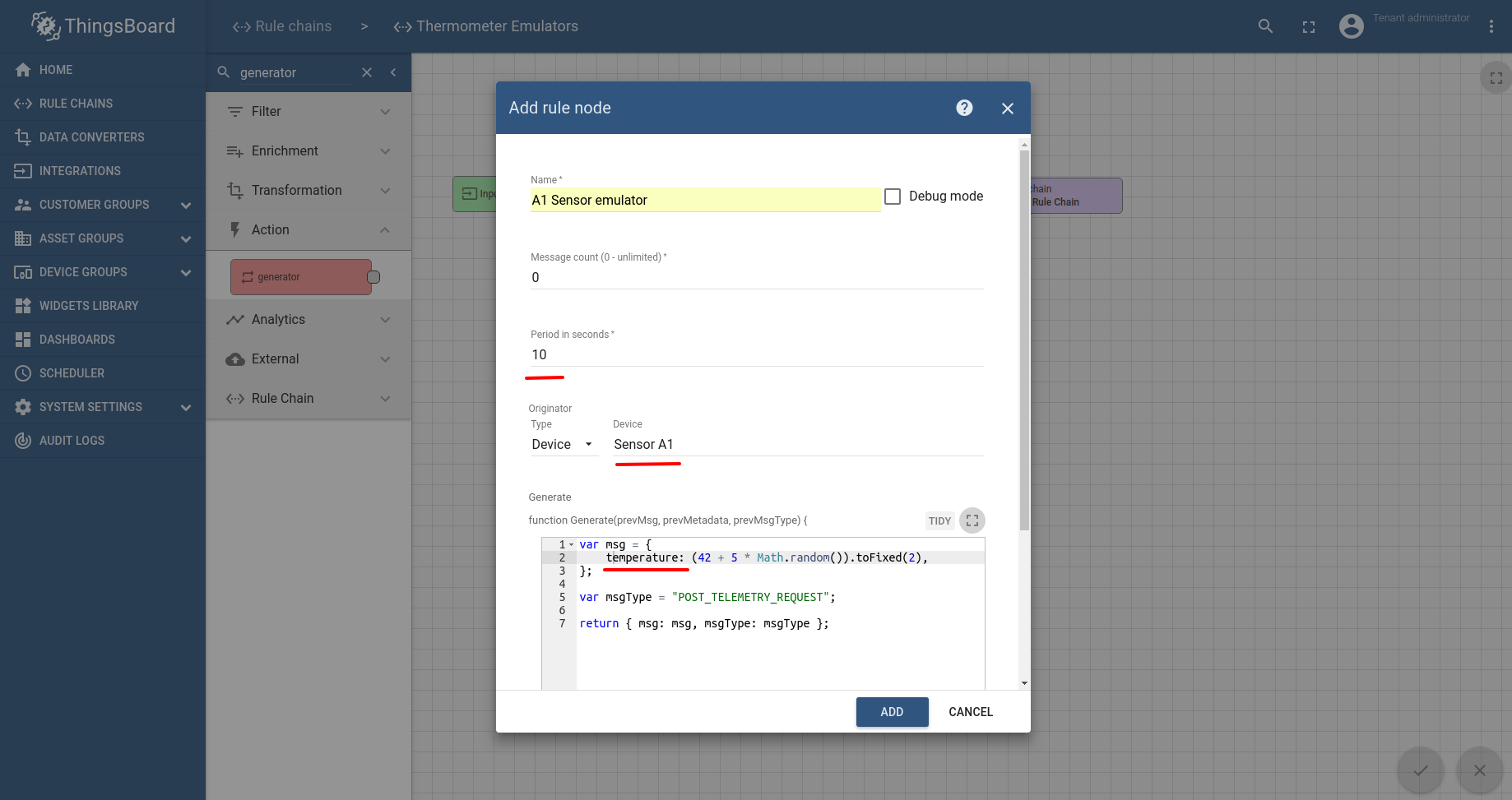The width and height of the screenshot is (1512, 800).
Task: Expand Customer Groups chevron
Action: (x=186, y=205)
